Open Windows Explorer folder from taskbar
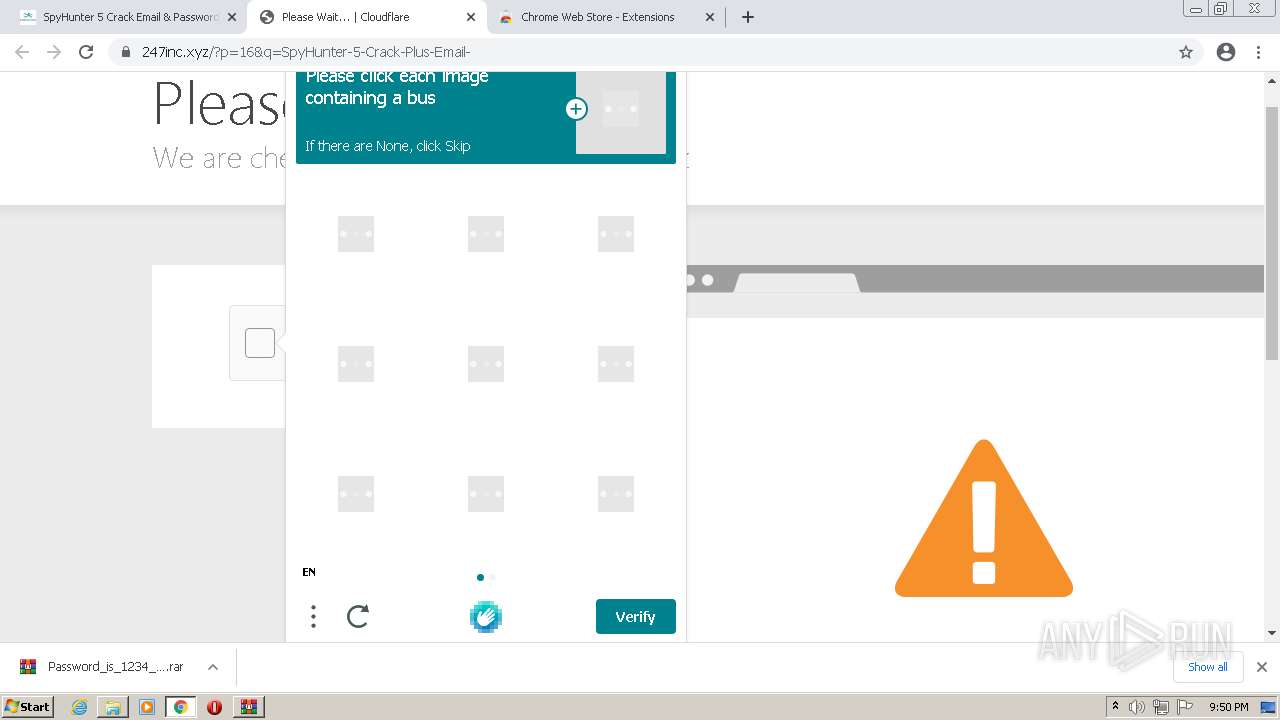The width and height of the screenshot is (1280, 720). point(113,707)
